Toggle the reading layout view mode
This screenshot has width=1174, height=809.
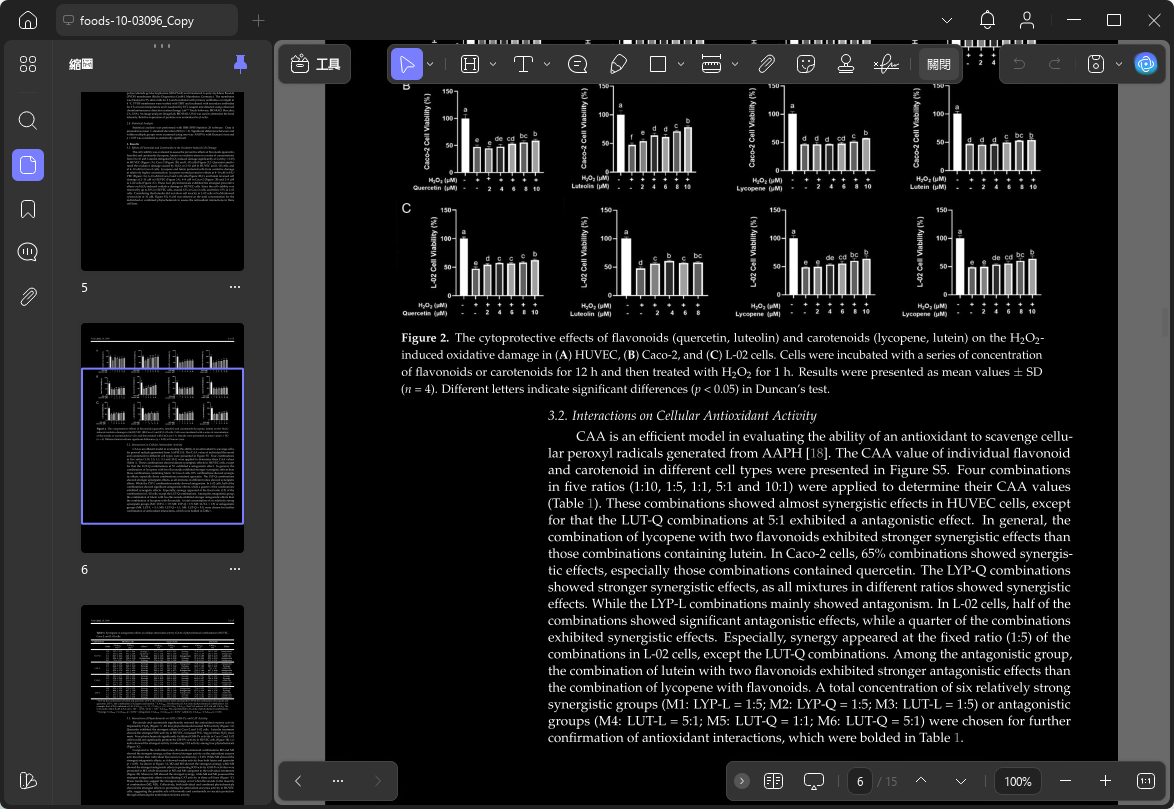point(773,781)
